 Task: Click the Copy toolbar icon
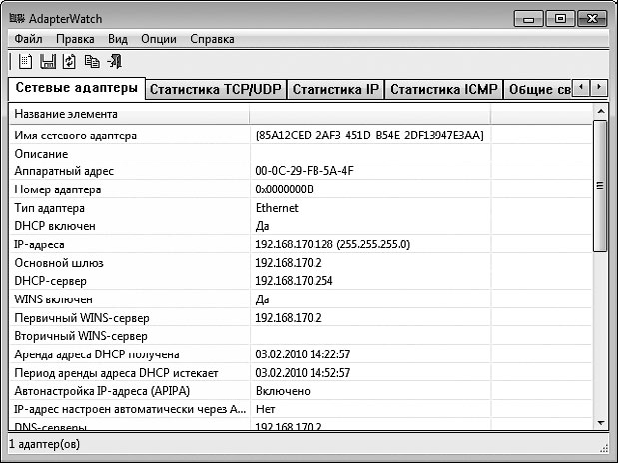pyautogui.click(x=92, y=61)
